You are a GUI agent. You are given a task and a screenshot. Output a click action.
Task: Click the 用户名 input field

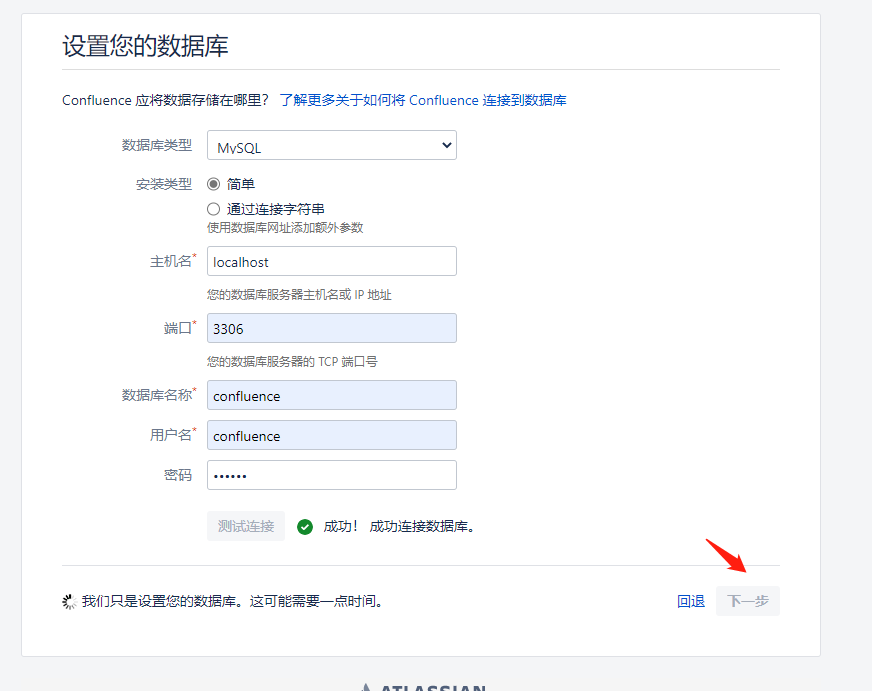331,435
